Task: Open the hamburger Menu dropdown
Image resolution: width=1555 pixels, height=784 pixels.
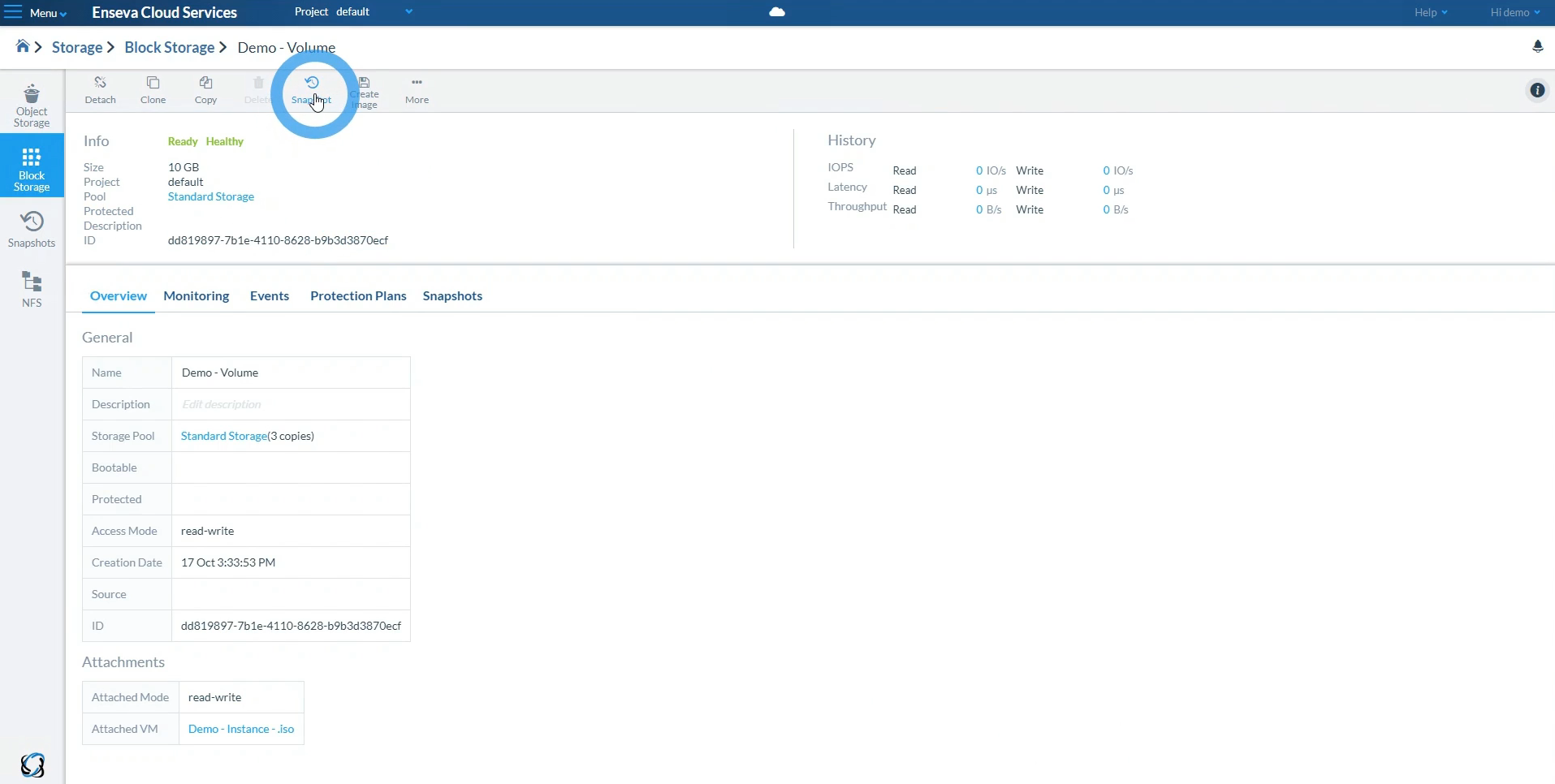Action: coord(35,12)
